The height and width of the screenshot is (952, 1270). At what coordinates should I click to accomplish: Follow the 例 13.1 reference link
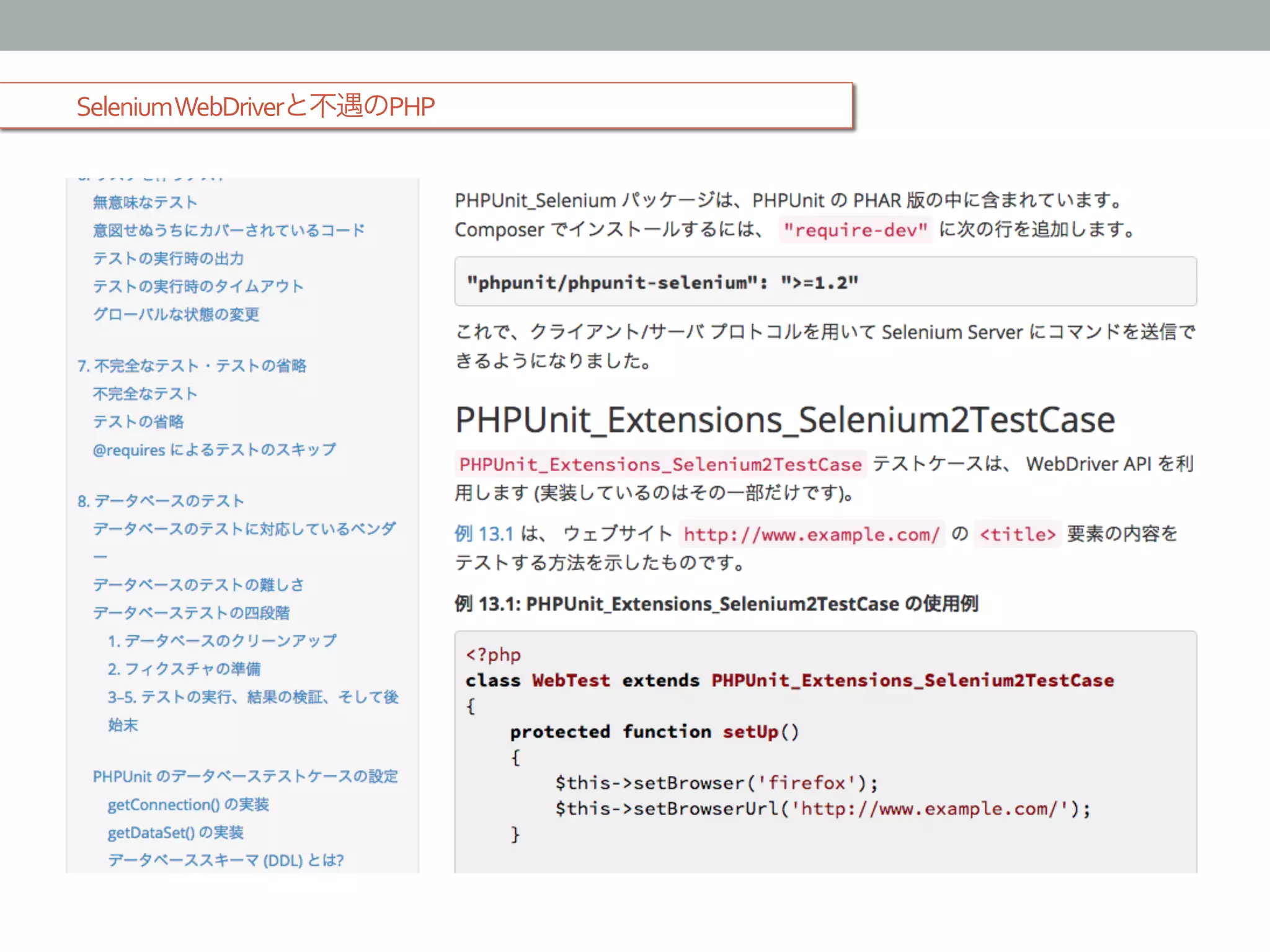[484, 534]
